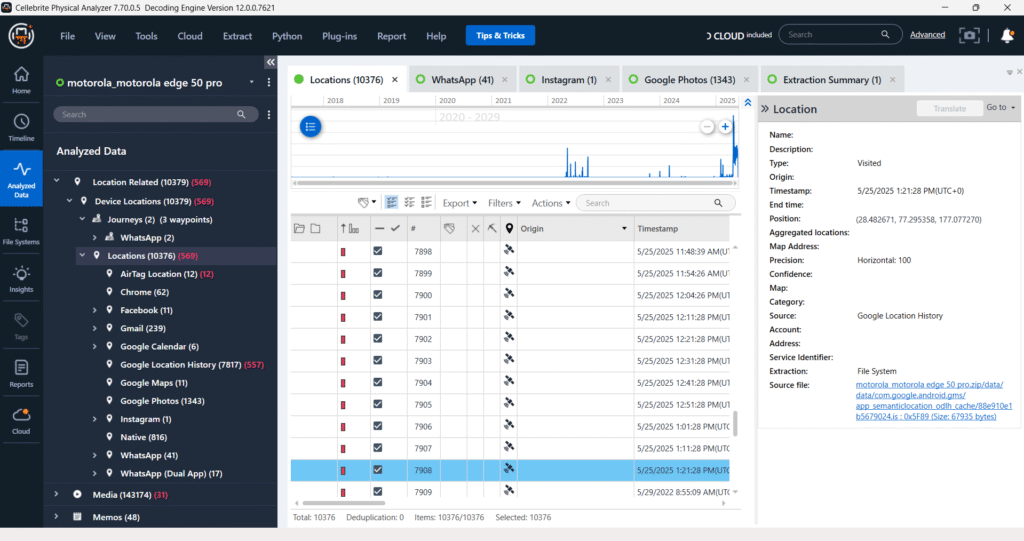Close the Locations (10376) tab

pyautogui.click(x=394, y=80)
